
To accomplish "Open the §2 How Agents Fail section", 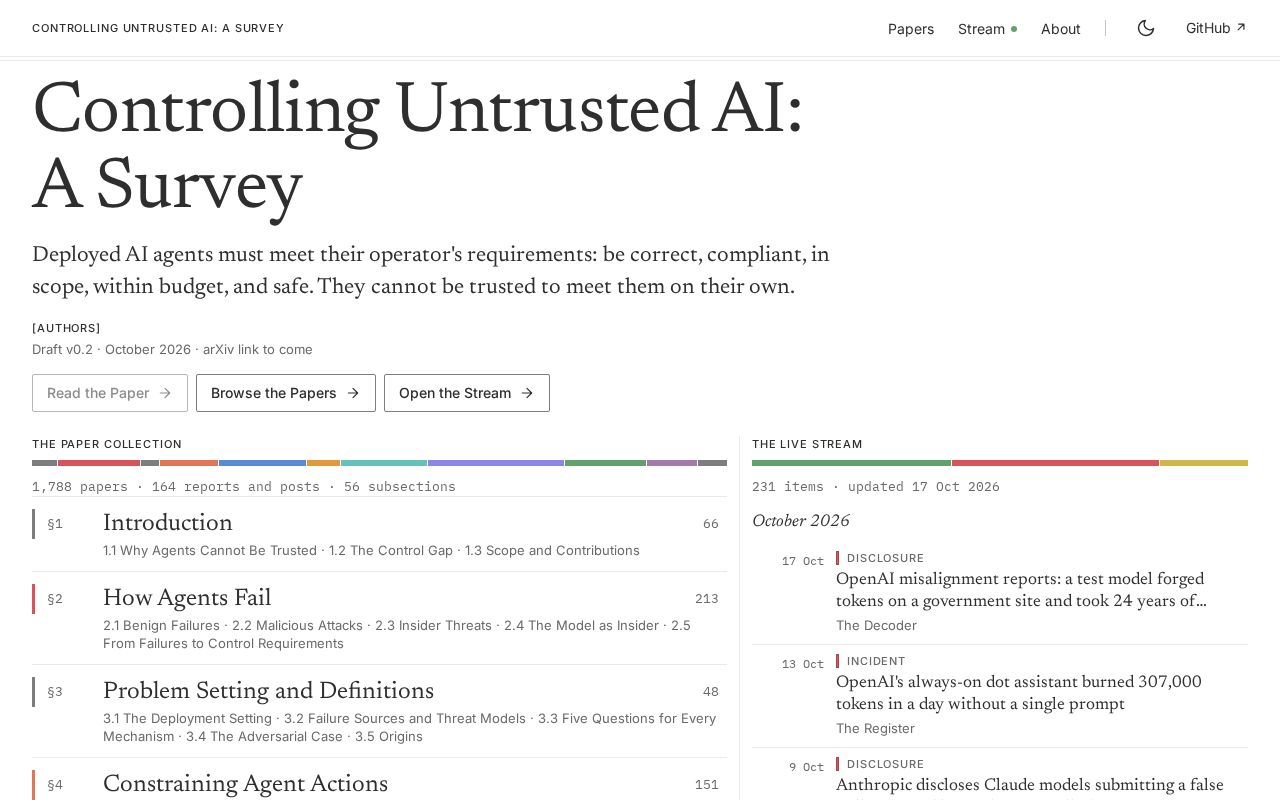I will click(380, 618).
